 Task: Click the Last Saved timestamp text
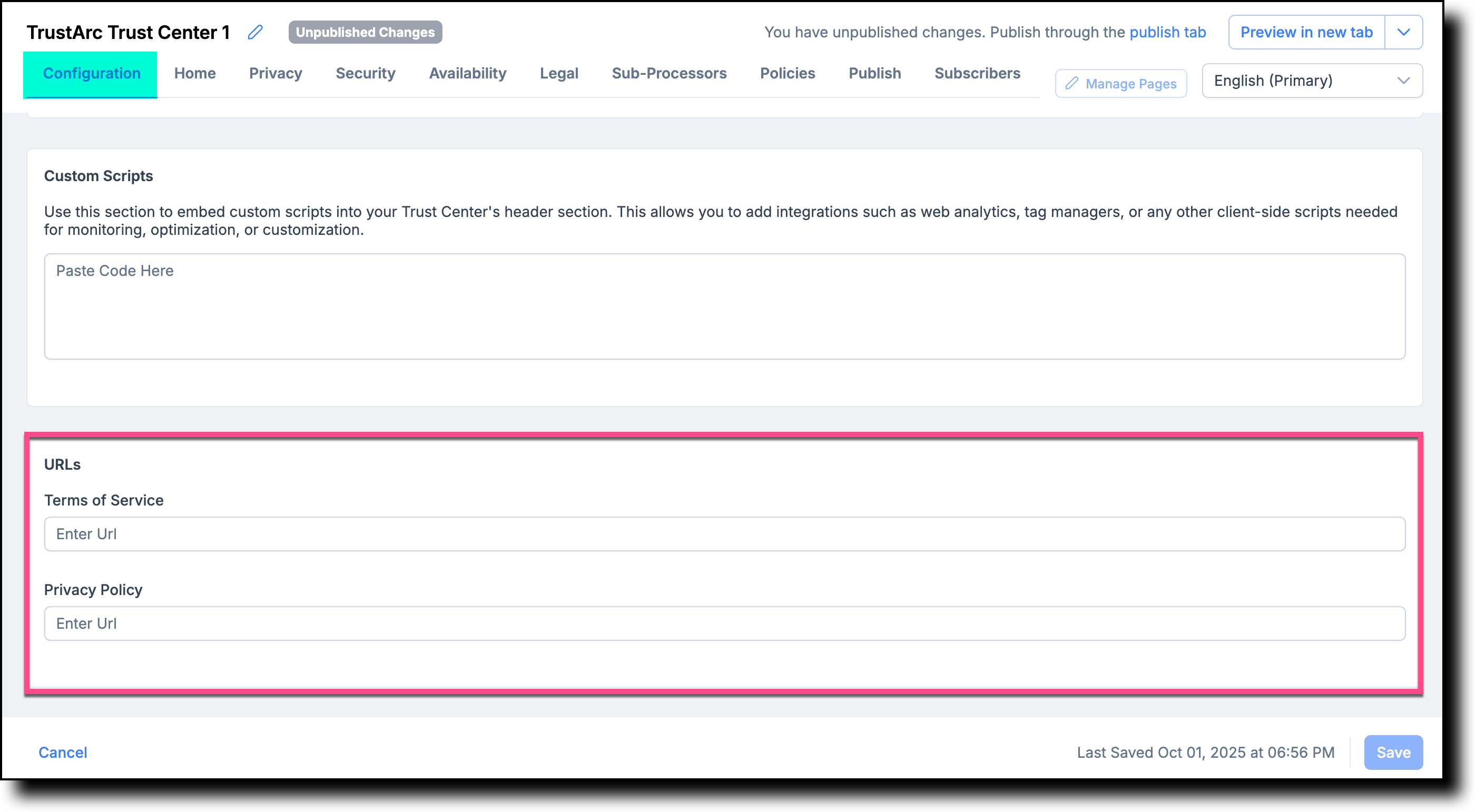[x=1206, y=752]
